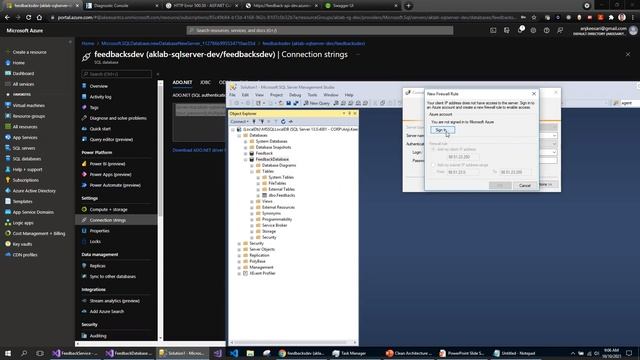
Task: Click the subnet 'From' IP address field
Action: (x=463, y=172)
